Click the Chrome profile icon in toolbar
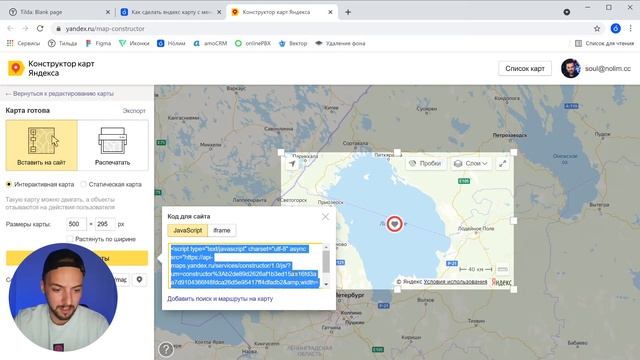The width and height of the screenshot is (640, 360). tap(616, 29)
